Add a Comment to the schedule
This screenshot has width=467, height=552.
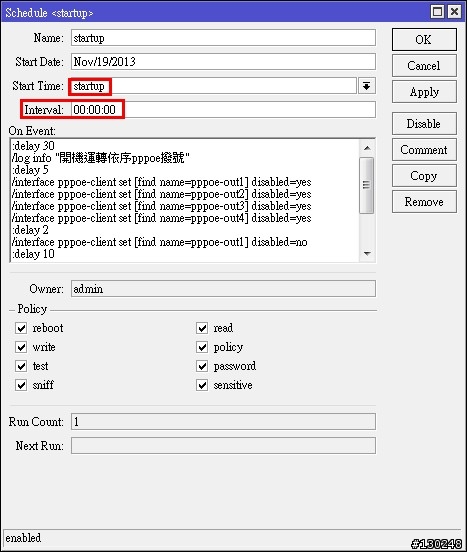(424, 150)
